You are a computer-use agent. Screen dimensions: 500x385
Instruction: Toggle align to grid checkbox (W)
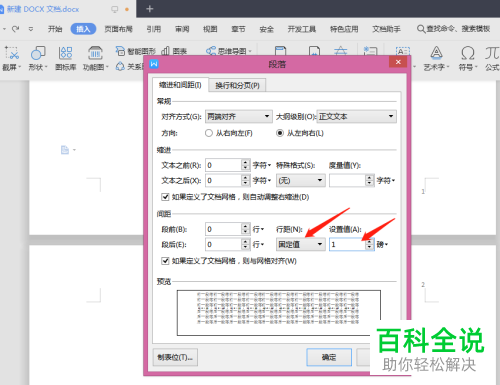point(165,261)
